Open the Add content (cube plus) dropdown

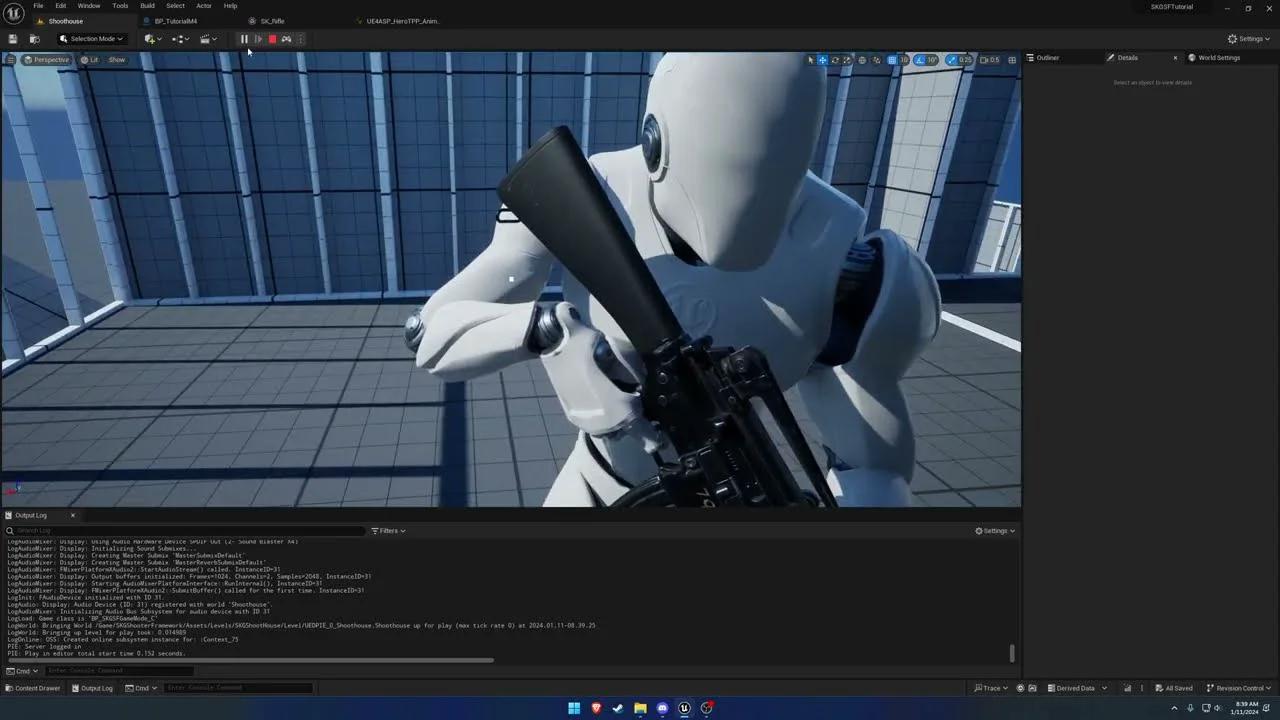pyautogui.click(x=153, y=39)
